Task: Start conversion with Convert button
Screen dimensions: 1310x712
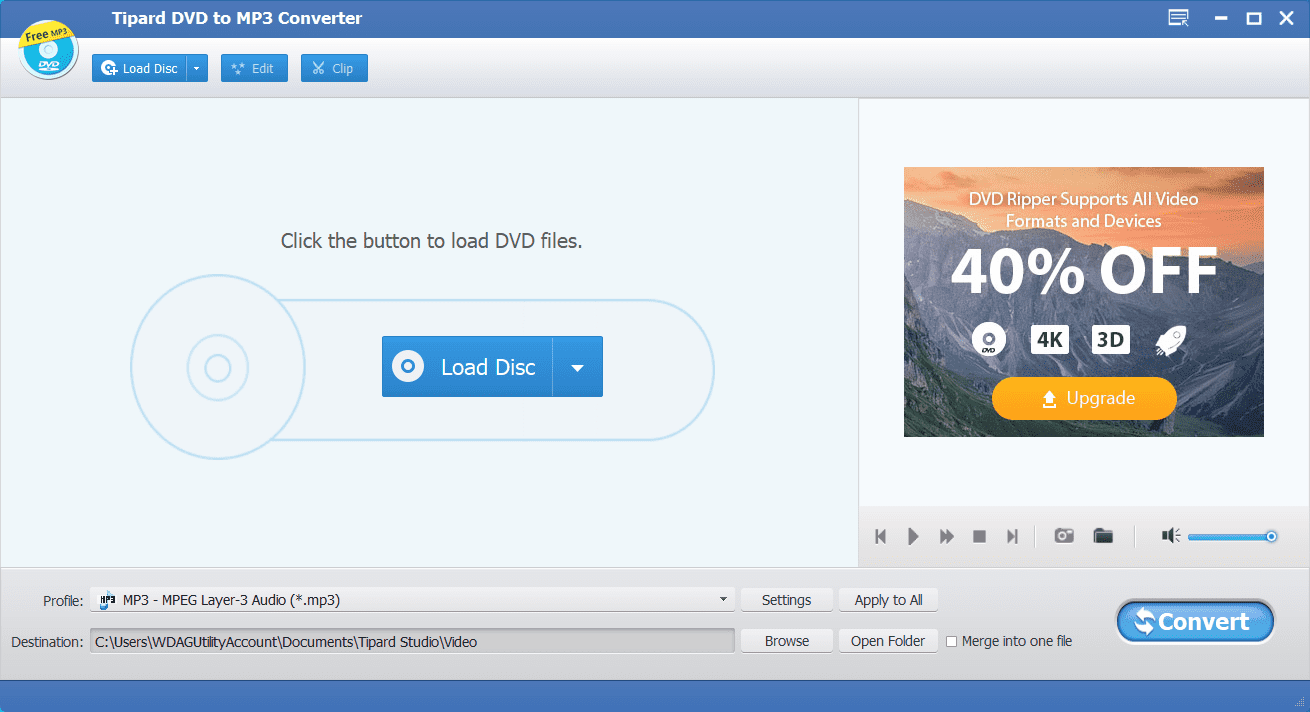Action: (x=1195, y=622)
